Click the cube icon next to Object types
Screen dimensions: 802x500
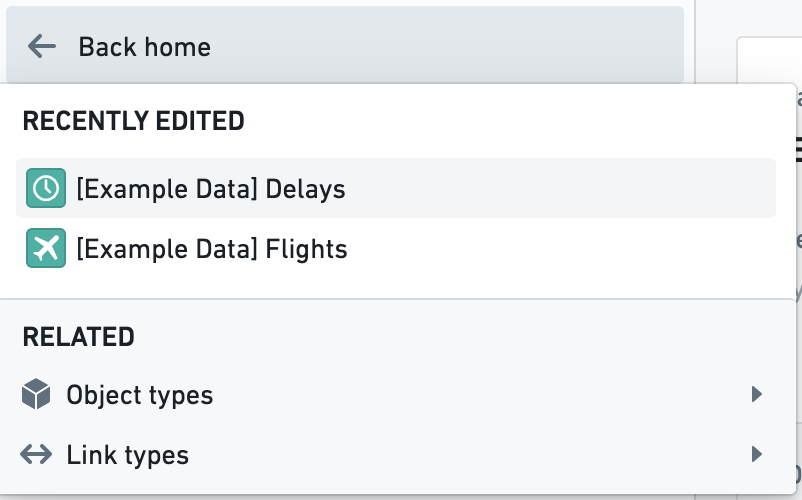[x=36, y=394]
